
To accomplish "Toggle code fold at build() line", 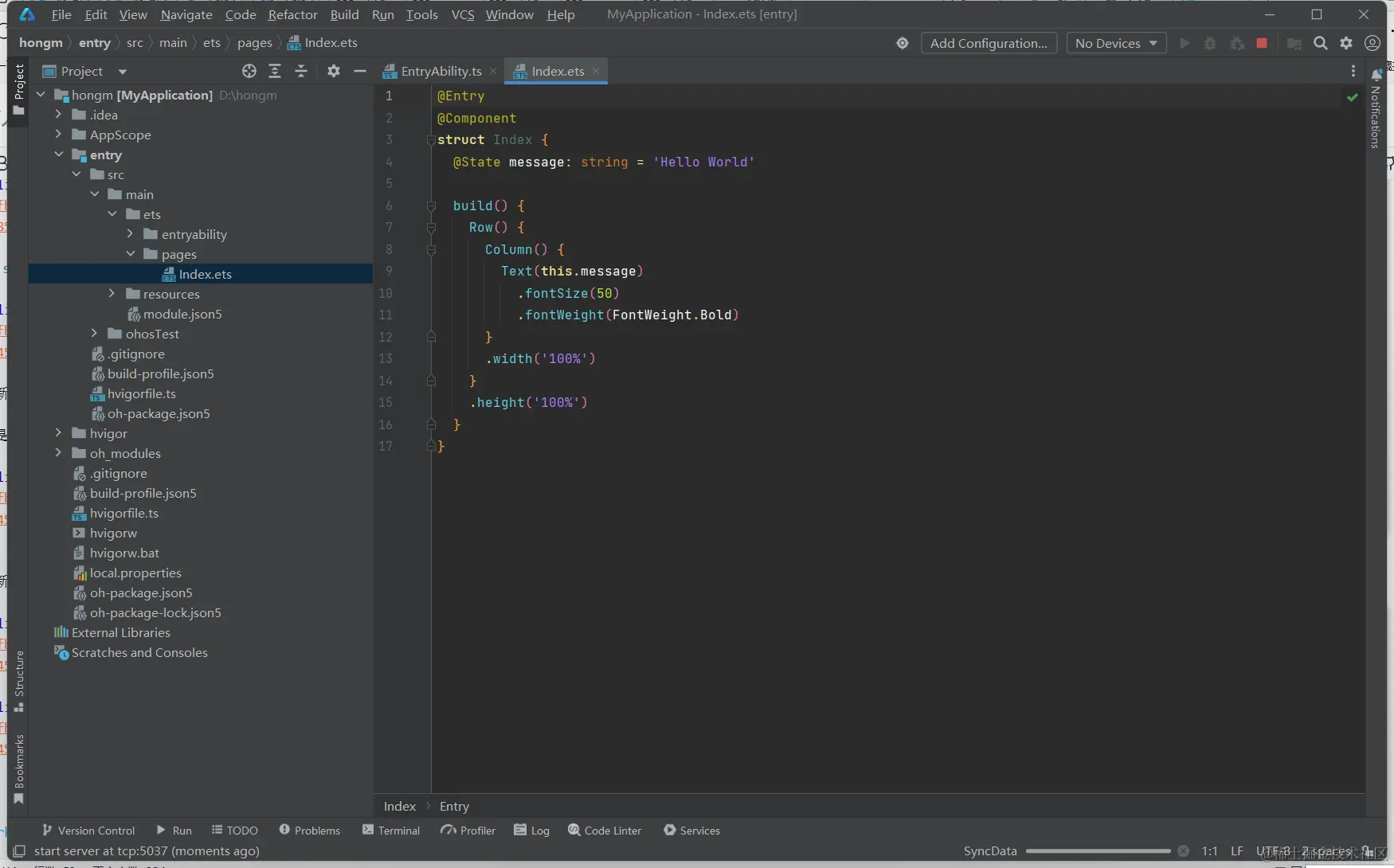I will 431,205.
